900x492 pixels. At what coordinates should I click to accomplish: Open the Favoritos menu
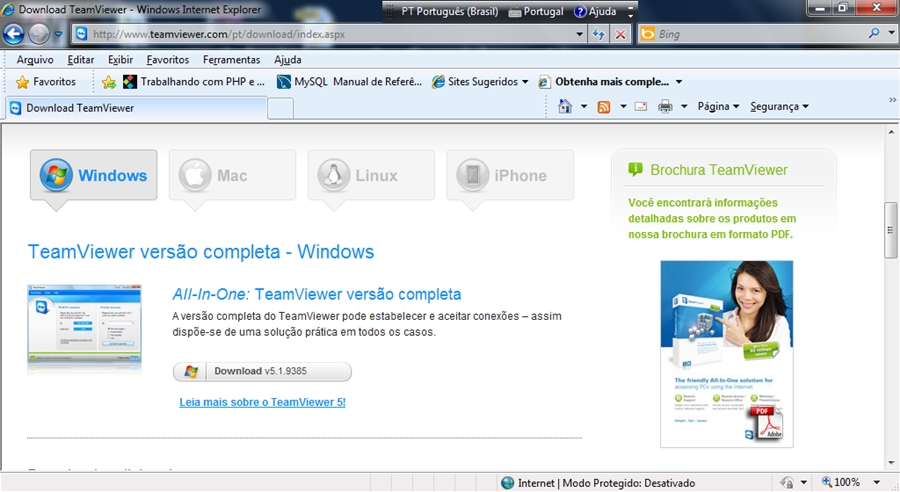click(x=168, y=60)
